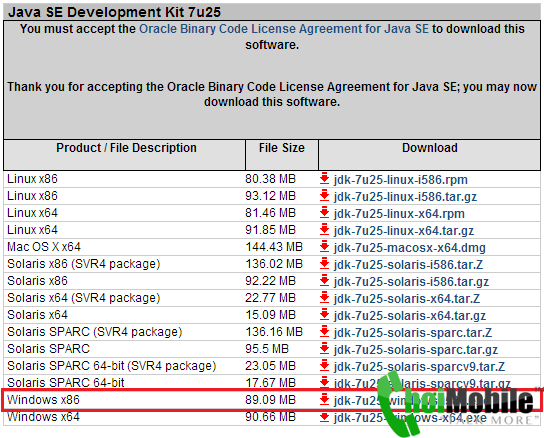This screenshot has height=438, width=544.
Task: Click download arrow icon beside jdk-7u25-linux-x64.rpm
Action: pyautogui.click(x=324, y=213)
